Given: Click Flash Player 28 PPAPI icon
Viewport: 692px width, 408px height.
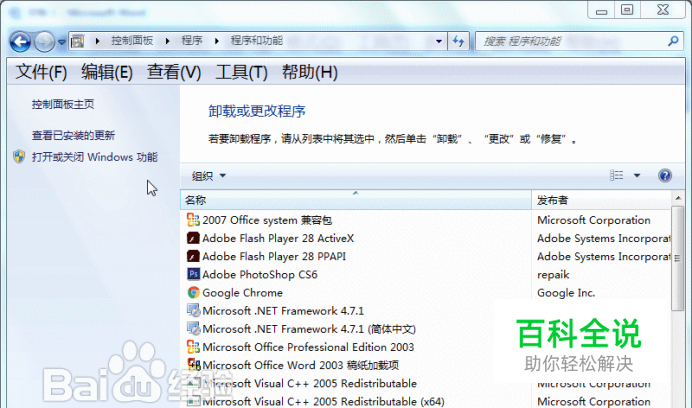Looking at the screenshot, I should click(x=193, y=257).
